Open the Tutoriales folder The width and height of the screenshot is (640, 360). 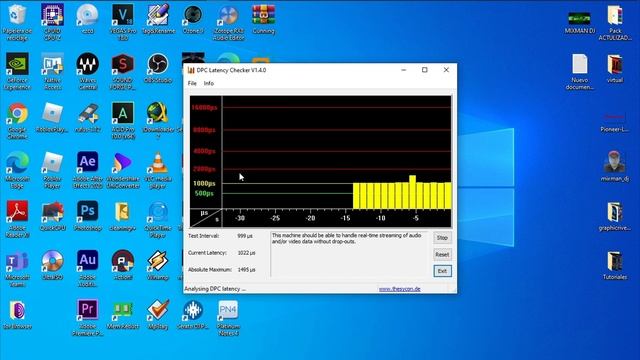click(x=615, y=266)
